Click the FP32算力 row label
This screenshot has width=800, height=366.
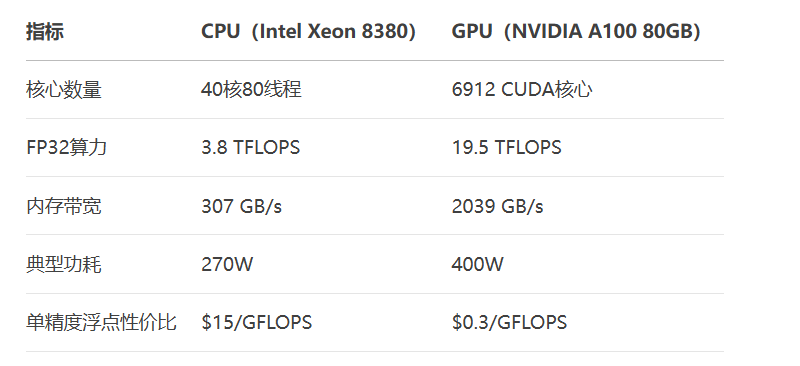(66, 148)
